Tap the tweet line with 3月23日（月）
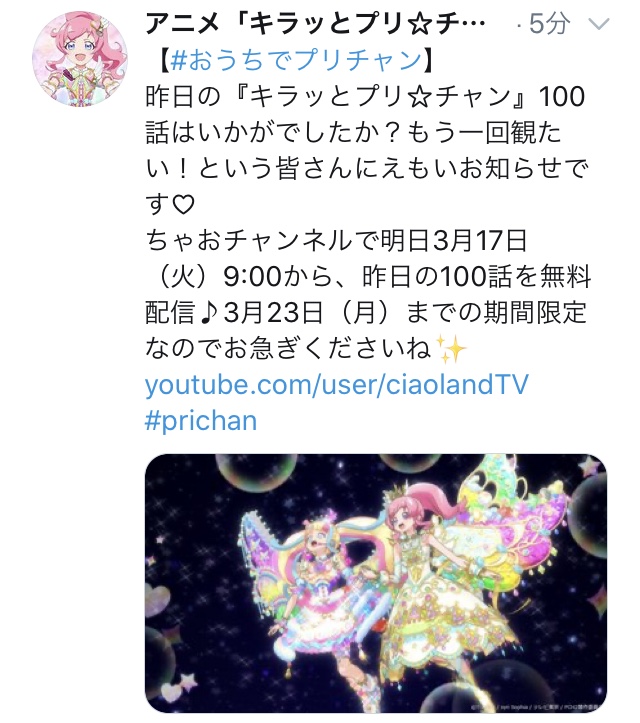Viewport: 640px width, 723px height. point(366,312)
